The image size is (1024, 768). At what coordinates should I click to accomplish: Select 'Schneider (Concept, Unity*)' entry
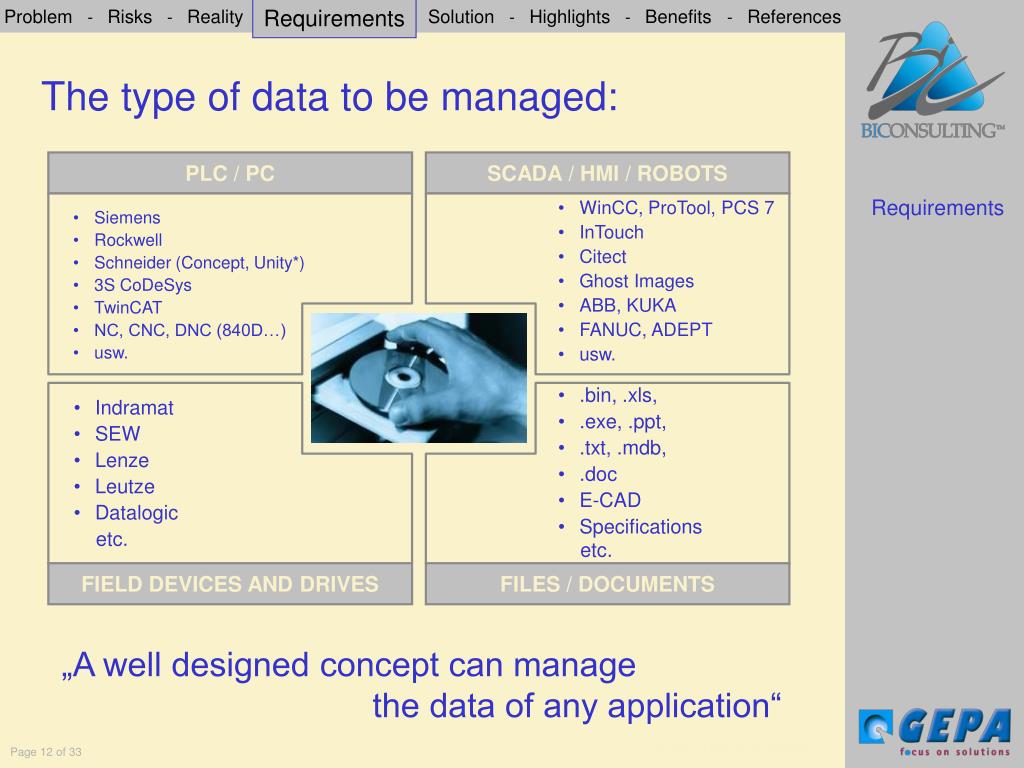tap(199, 263)
